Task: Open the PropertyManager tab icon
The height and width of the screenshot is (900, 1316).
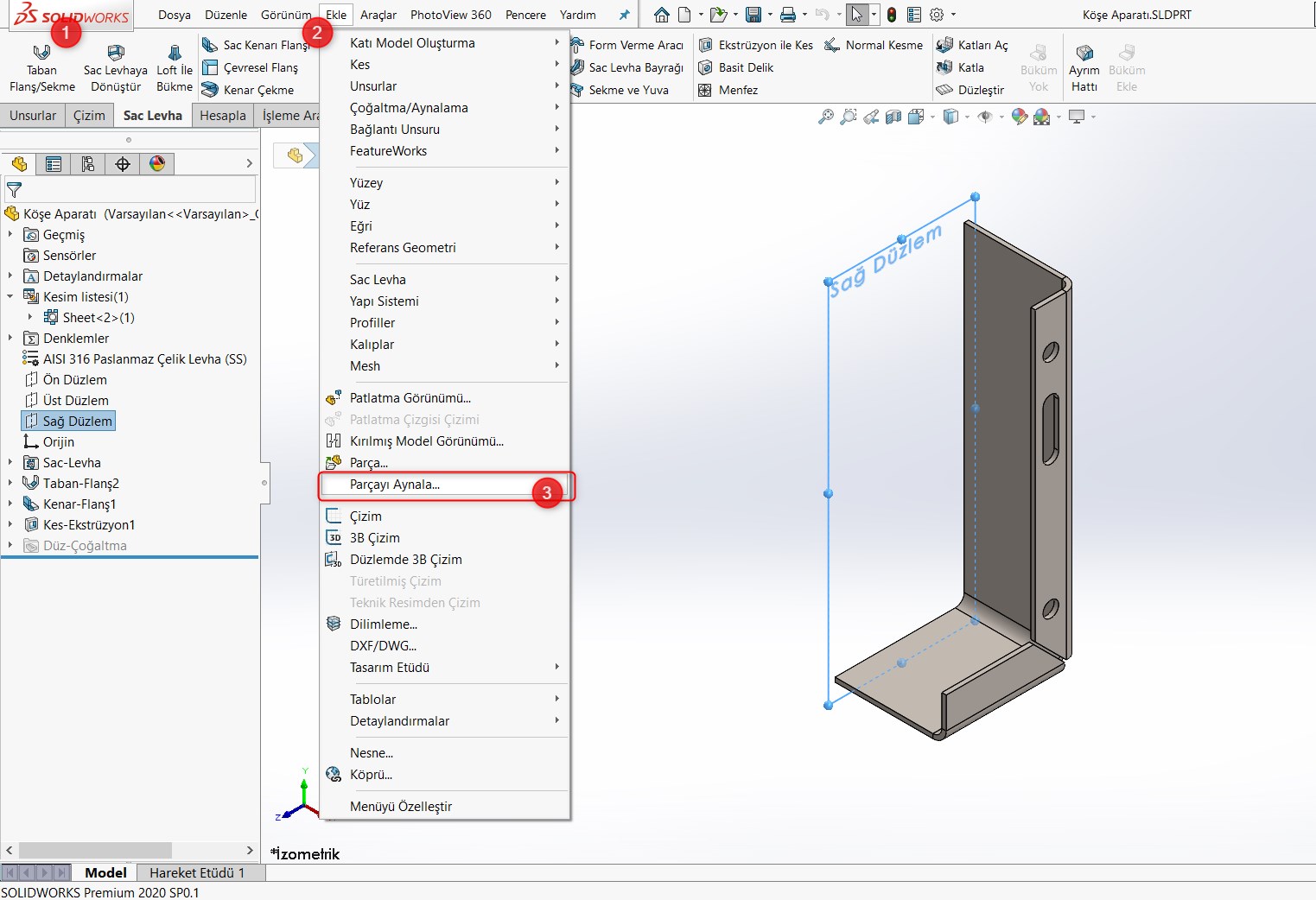Action: coord(54,163)
